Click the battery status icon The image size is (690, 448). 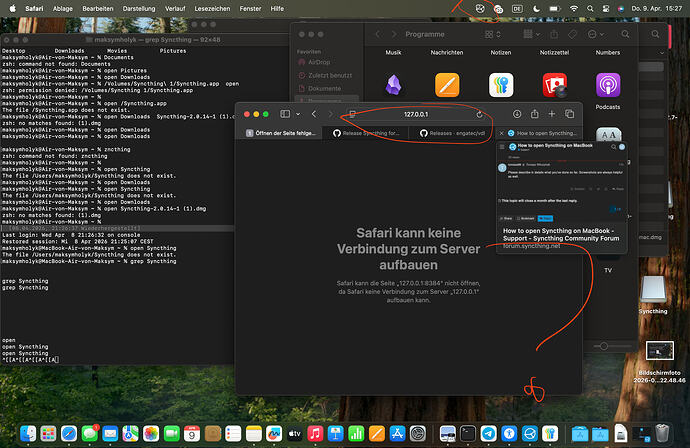[554, 8]
